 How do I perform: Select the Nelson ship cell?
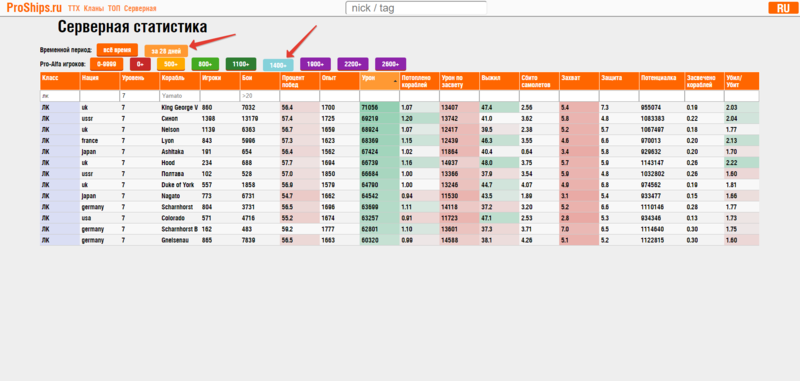pos(180,130)
